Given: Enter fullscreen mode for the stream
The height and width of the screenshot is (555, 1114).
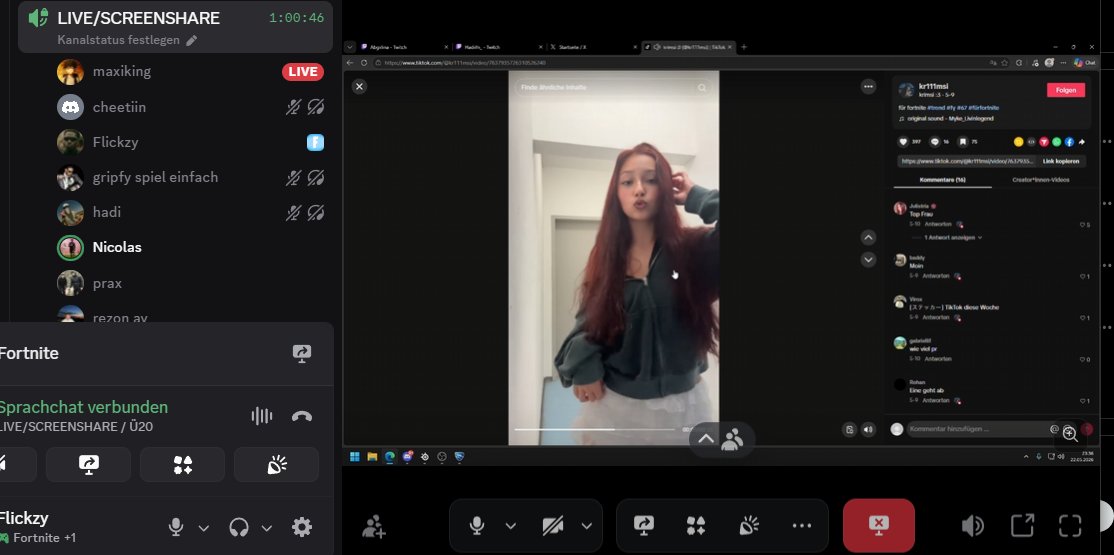Looking at the screenshot, I should [x=1070, y=526].
